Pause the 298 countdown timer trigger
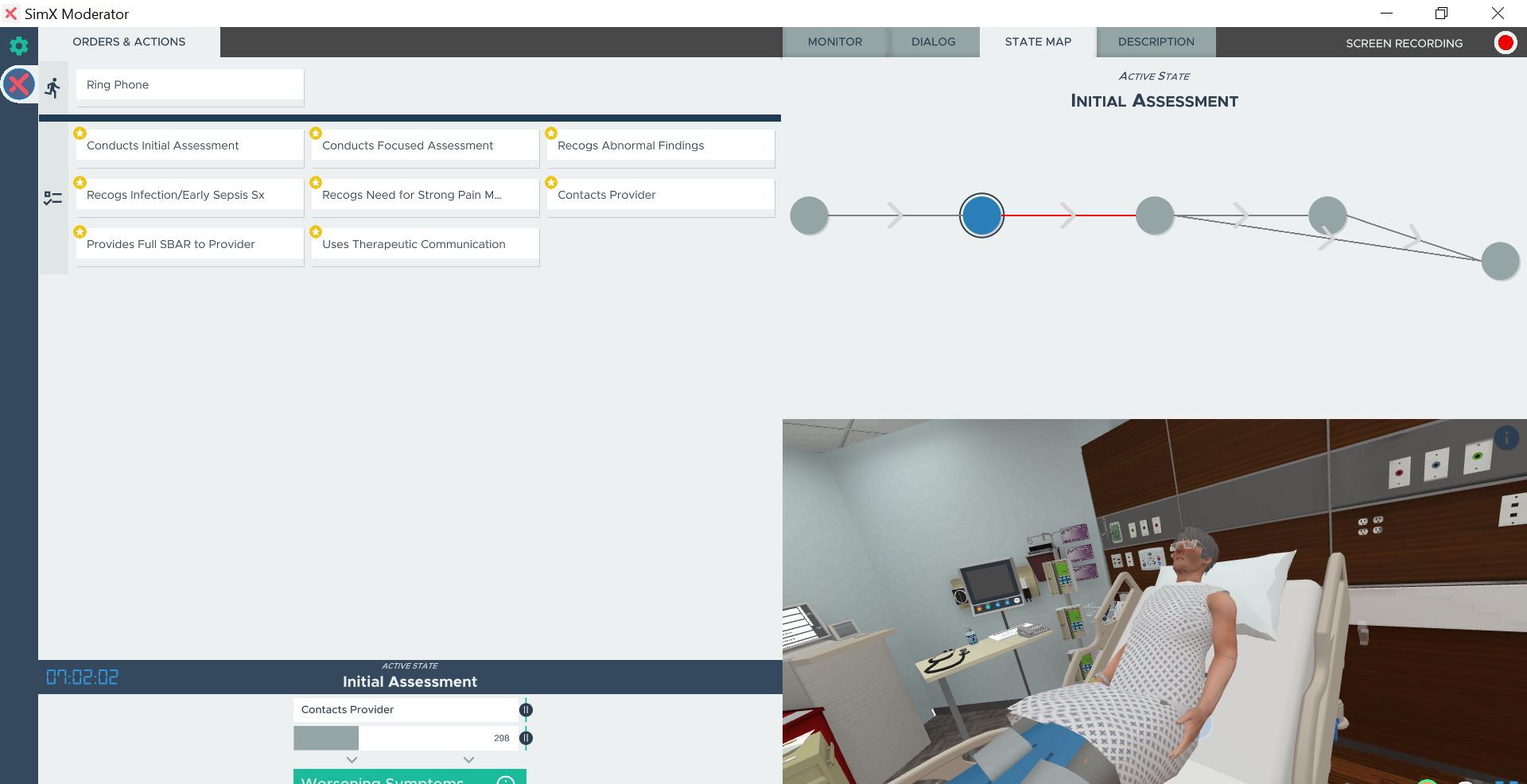 [526, 738]
